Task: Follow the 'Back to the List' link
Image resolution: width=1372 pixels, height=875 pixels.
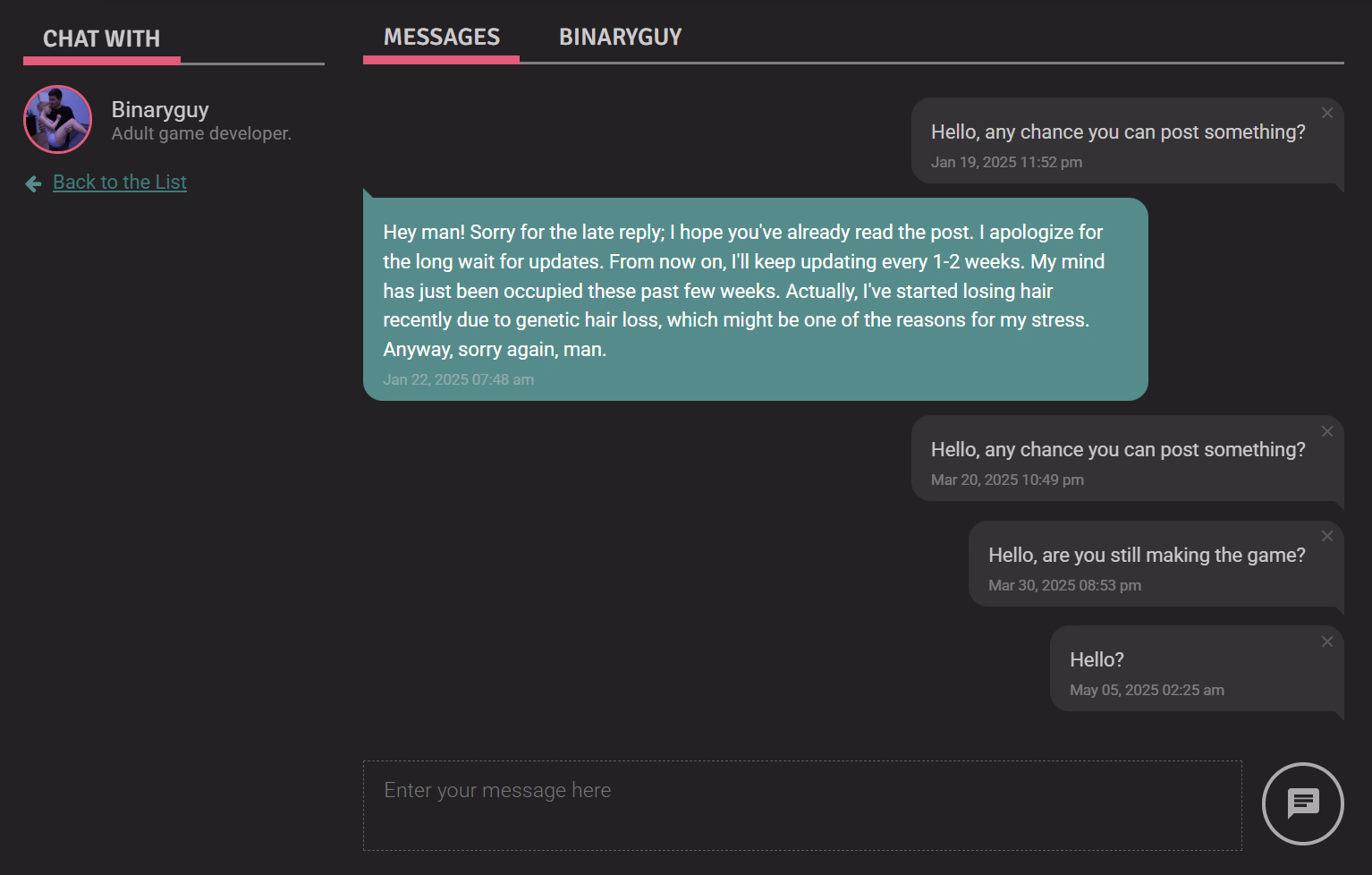Action: (120, 182)
